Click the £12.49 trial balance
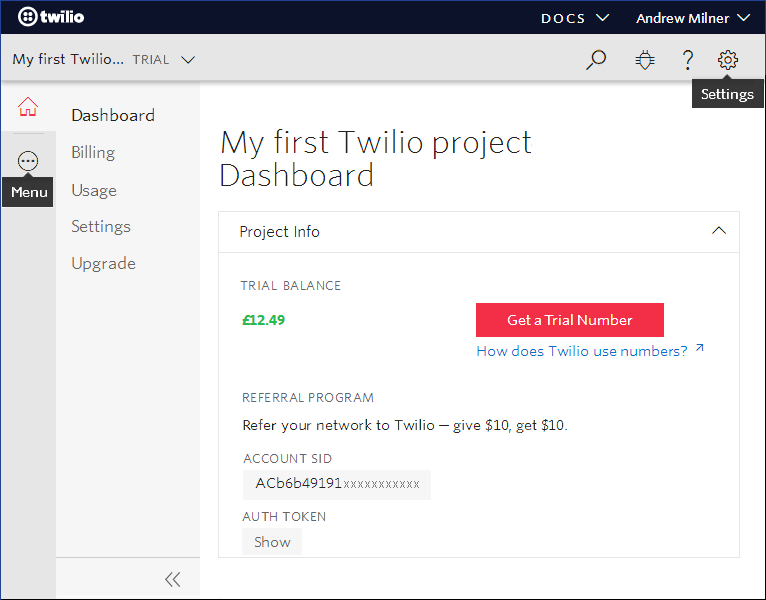This screenshot has height=600, width=766. click(263, 320)
